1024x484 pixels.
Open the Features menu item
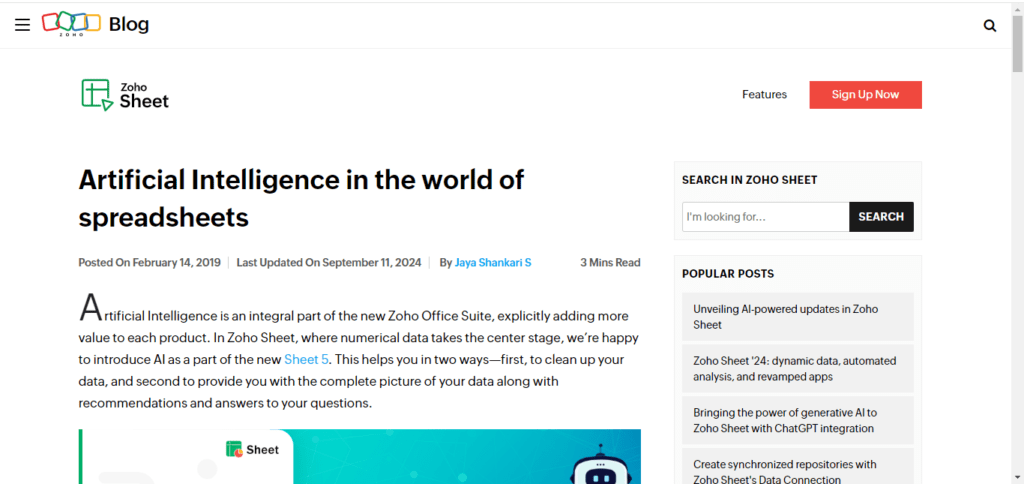[x=764, y=94]
